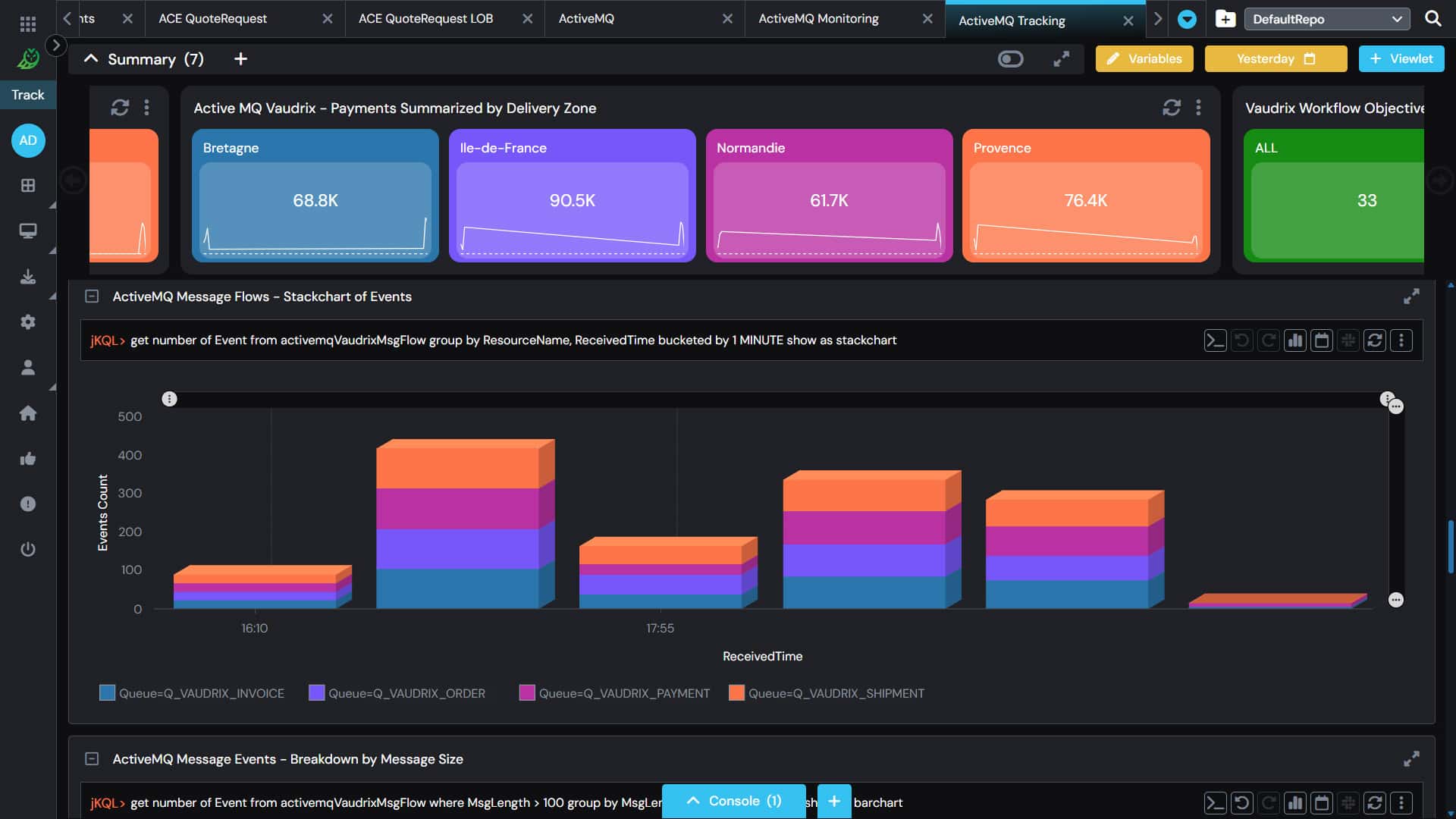The height and width of the screenshot is (819, 1456).
Task: Open the Yesterday date range picker
Action: click(x=1275, y=58)
